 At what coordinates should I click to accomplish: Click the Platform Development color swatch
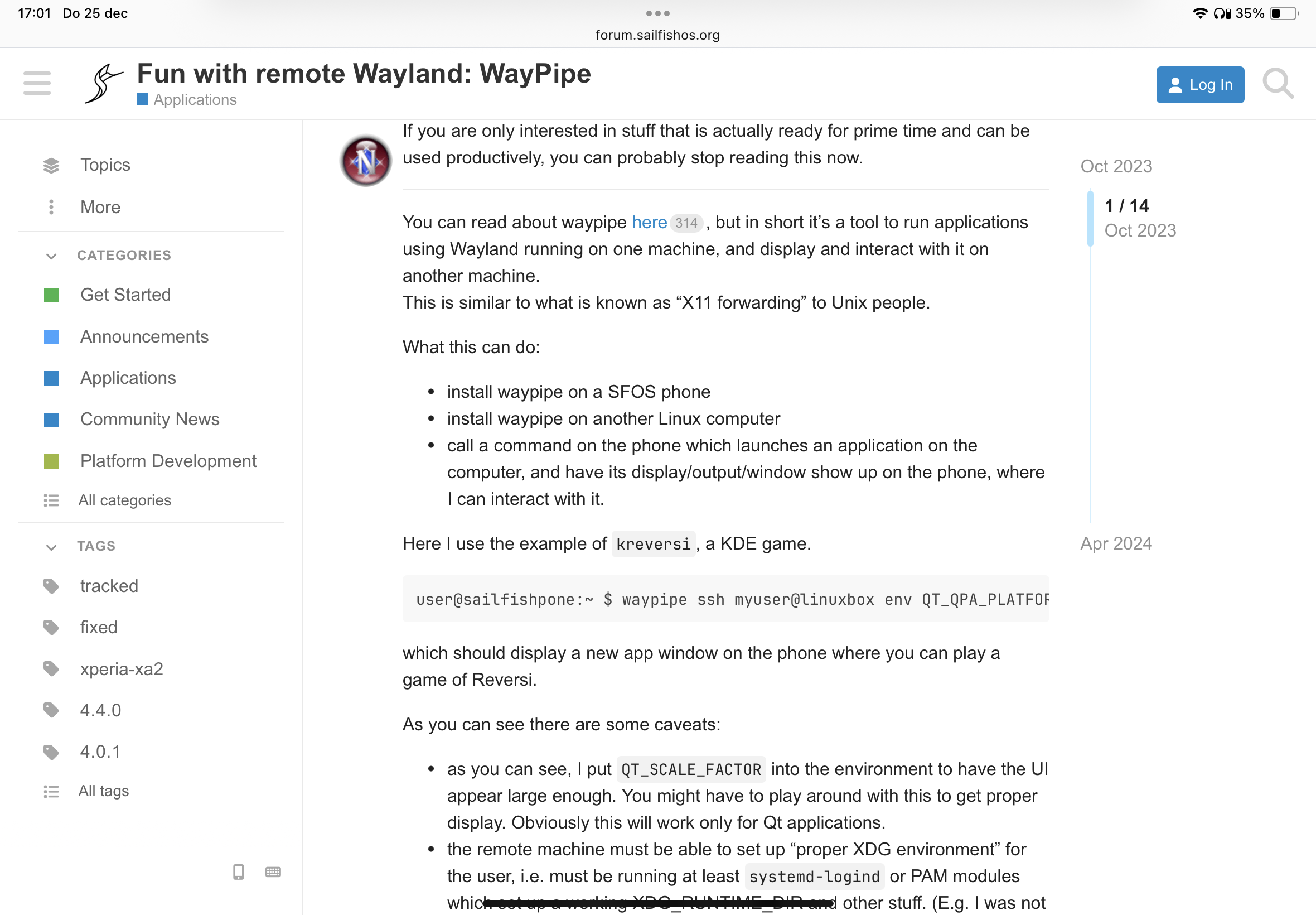[x=51, y=461]
